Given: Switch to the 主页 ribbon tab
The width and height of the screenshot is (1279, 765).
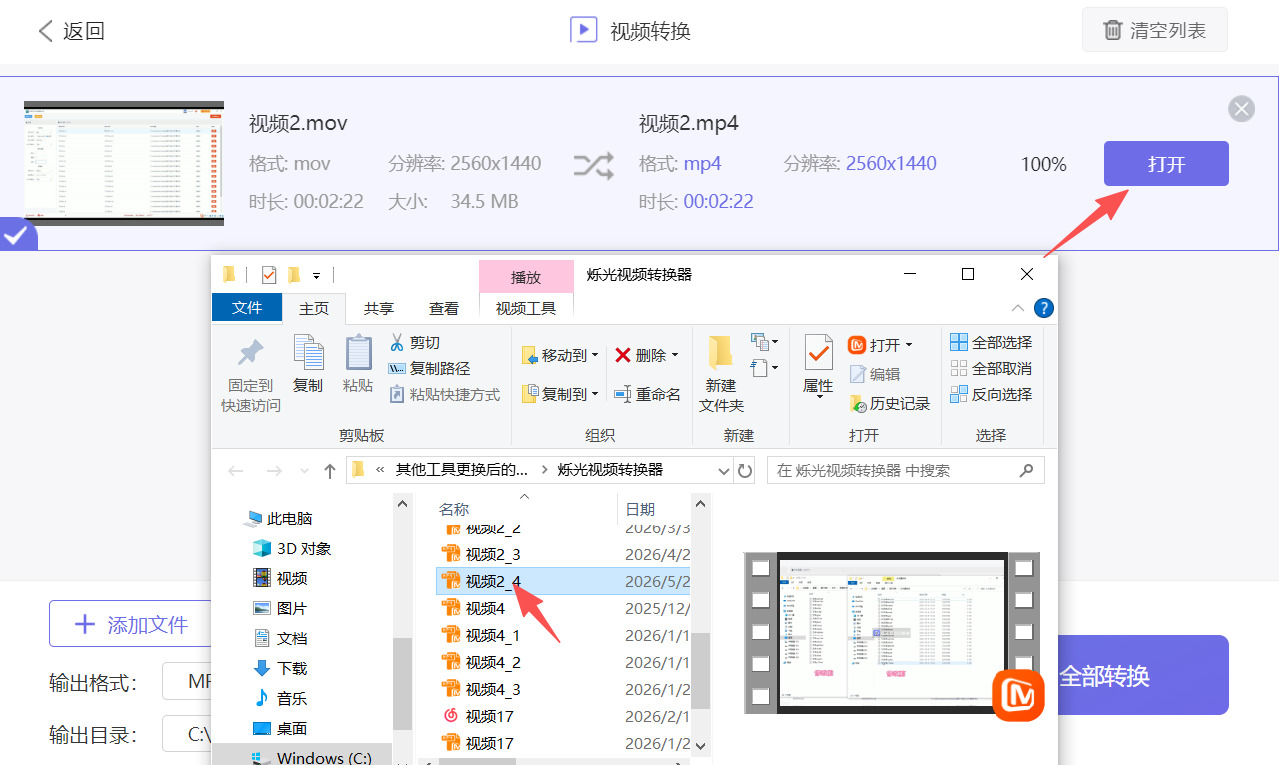Looking at the screenshot, I should [x=314, y=309].
